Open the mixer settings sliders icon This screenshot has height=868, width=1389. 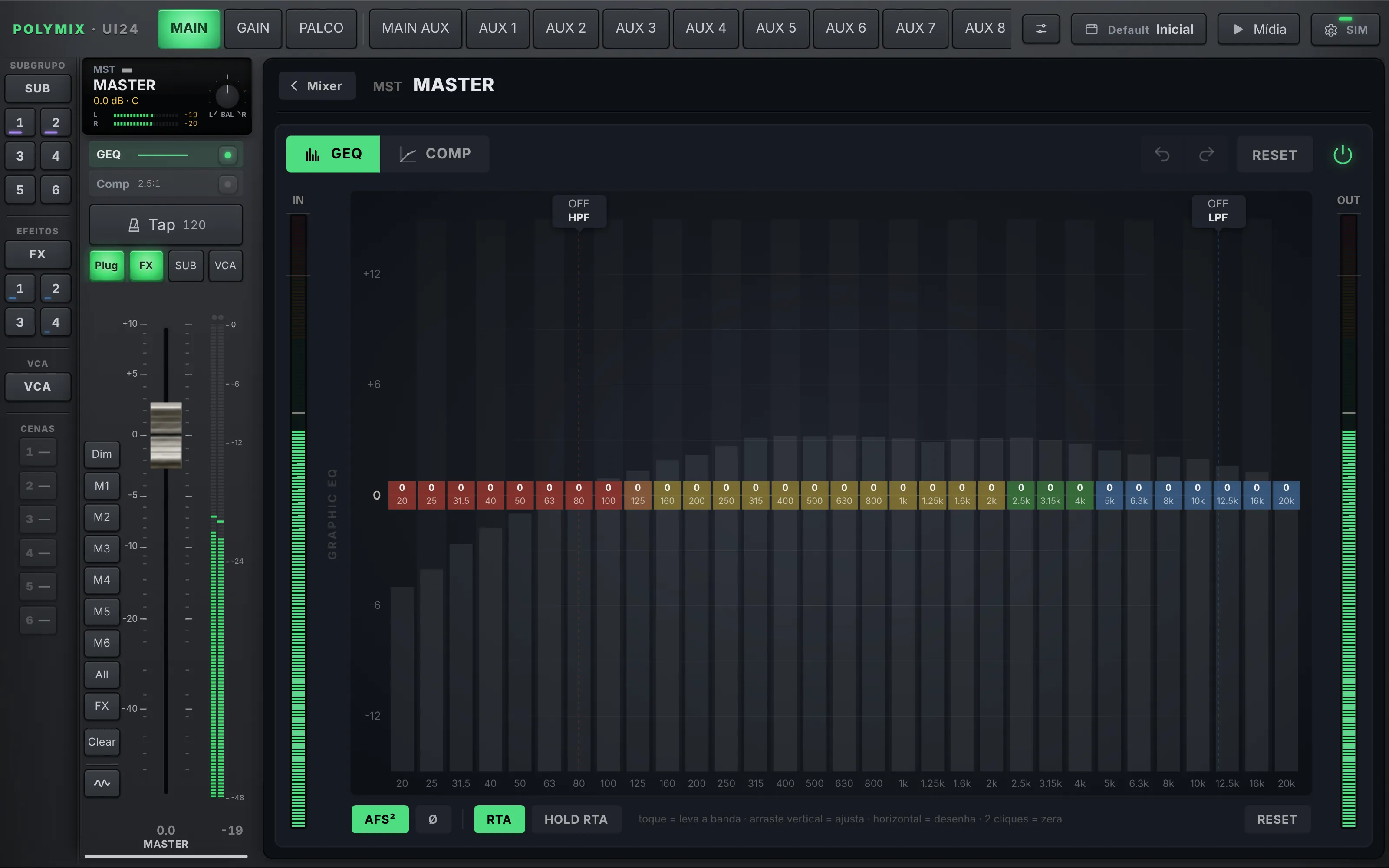1040,29
